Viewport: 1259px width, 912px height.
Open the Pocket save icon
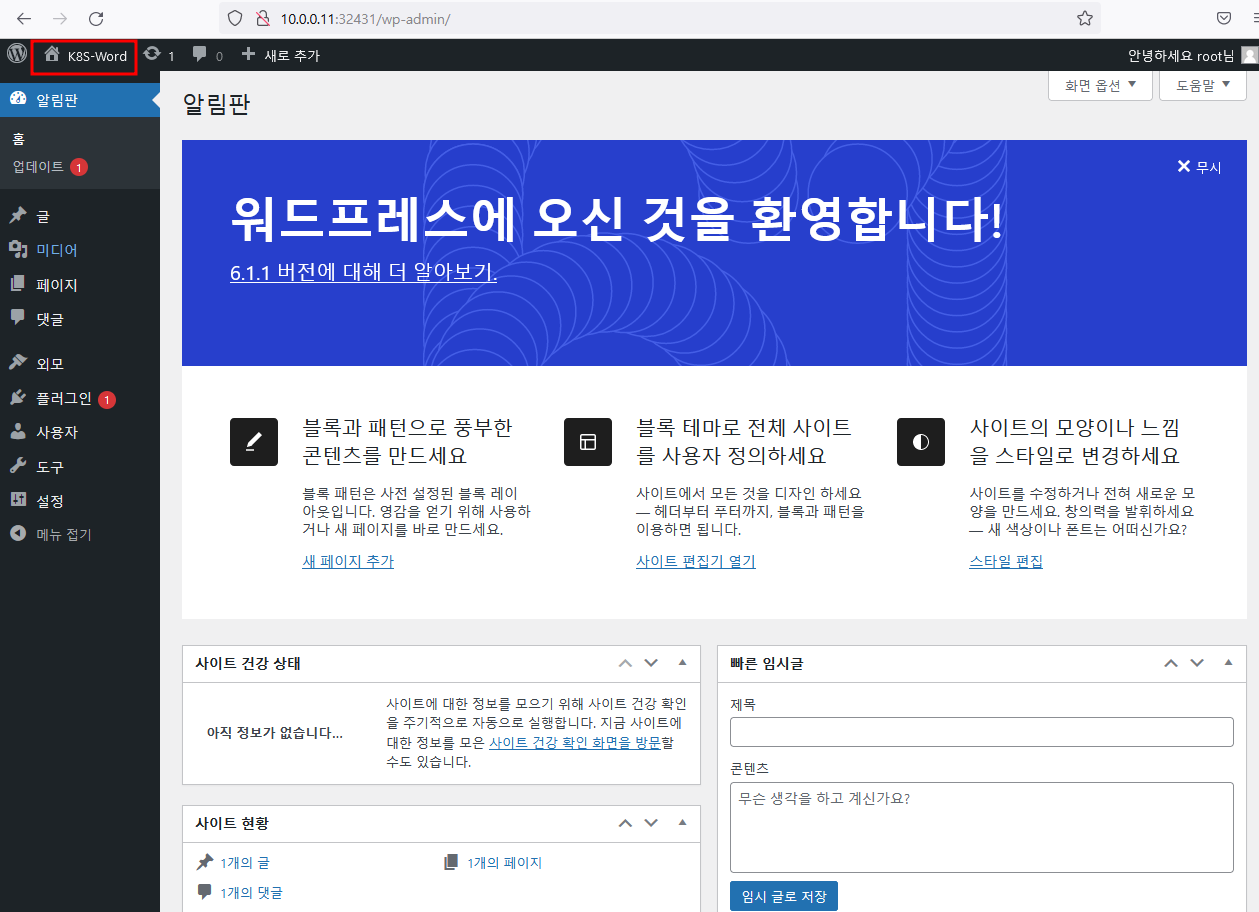click(1224, 18)
